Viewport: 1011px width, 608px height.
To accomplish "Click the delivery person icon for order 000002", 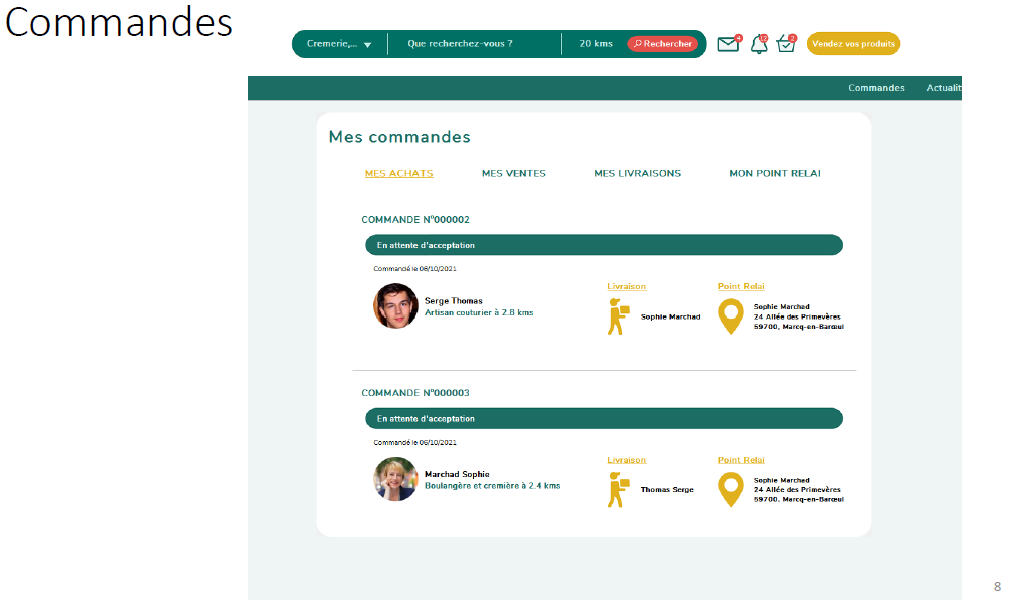I will click(x=618, y=316).
